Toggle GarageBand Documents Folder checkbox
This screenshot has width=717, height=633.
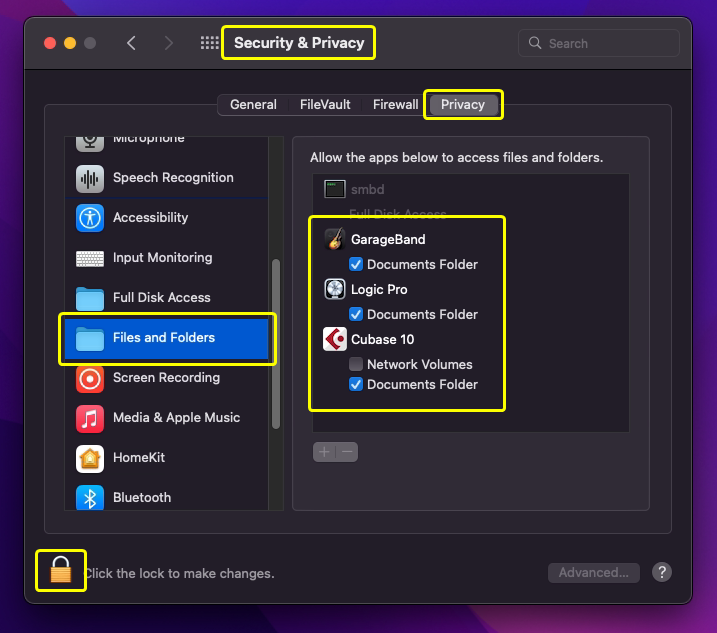coord(356,265)
